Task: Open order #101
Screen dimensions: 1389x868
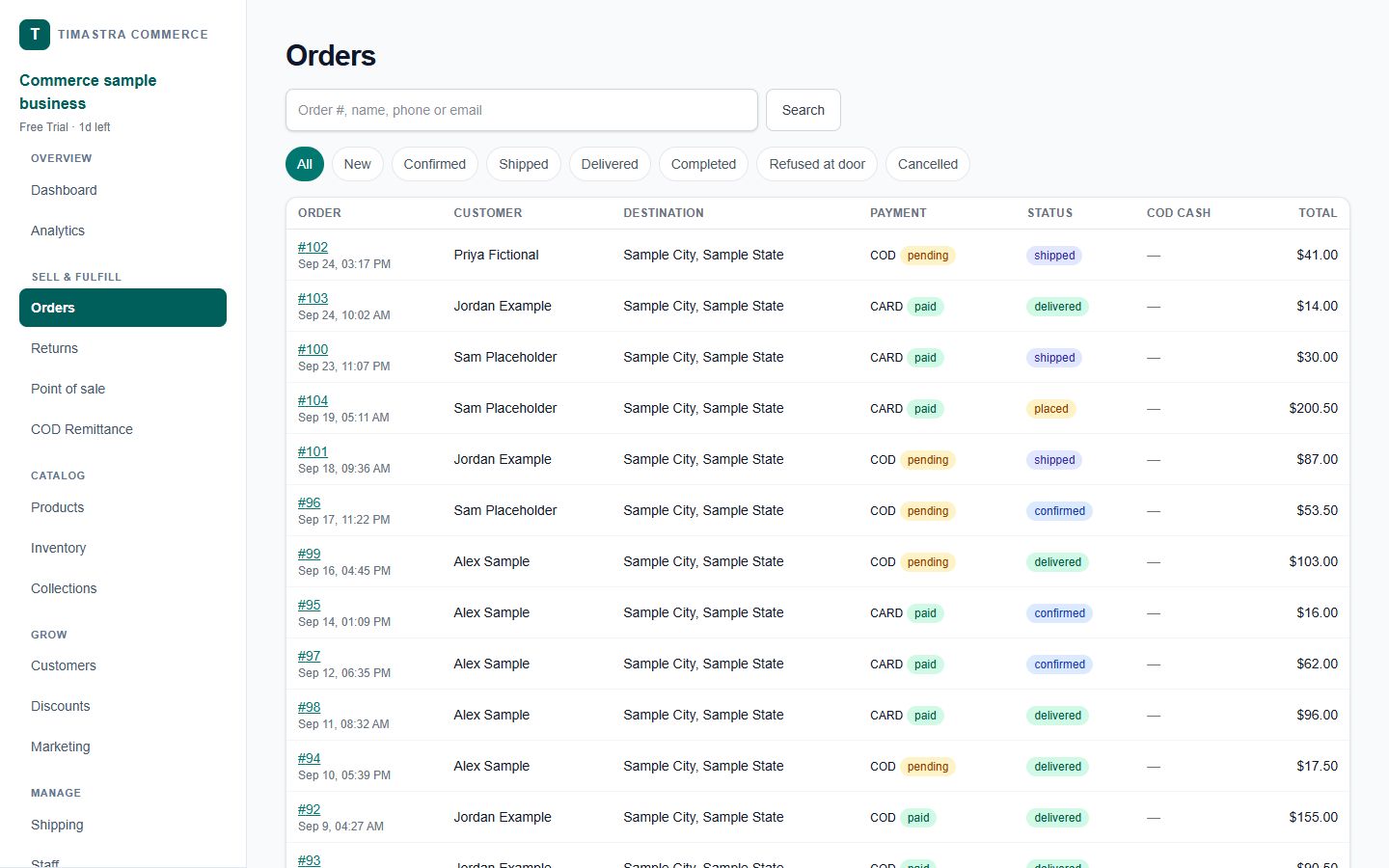Action: [313, 451]
